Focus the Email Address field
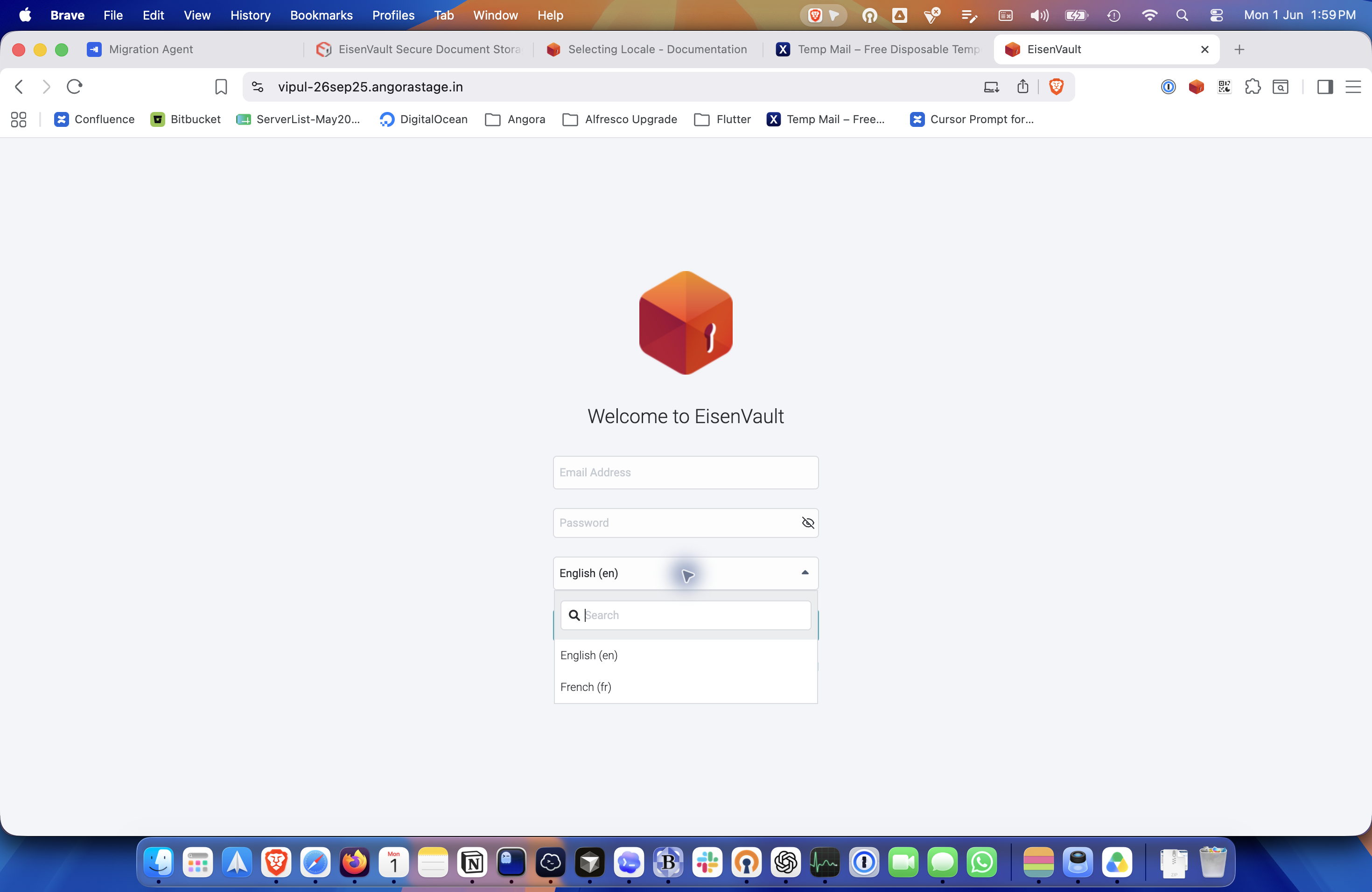 point(686,473)
